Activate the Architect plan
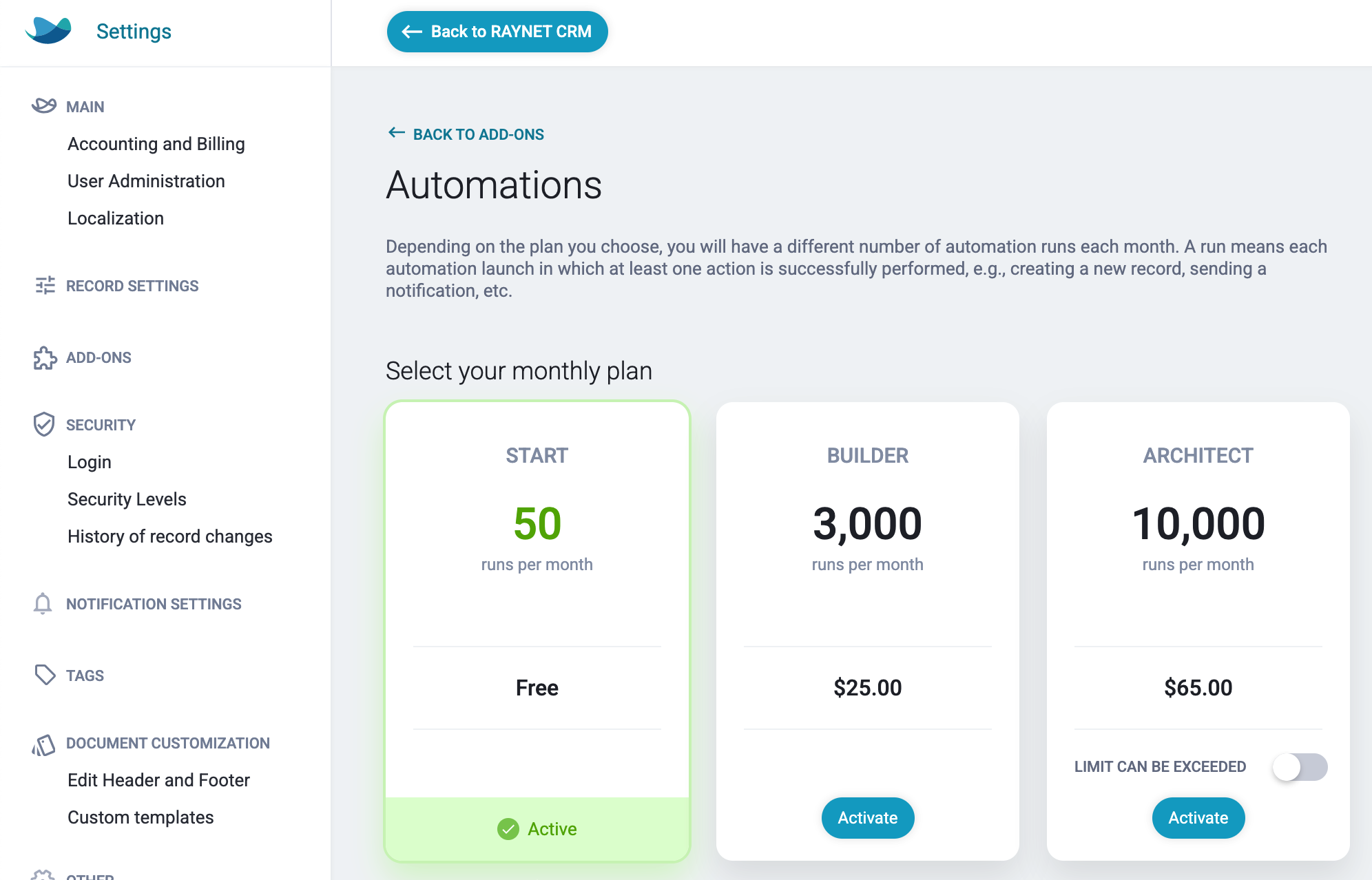1372x880 pixels. (x=1198, y=817)
